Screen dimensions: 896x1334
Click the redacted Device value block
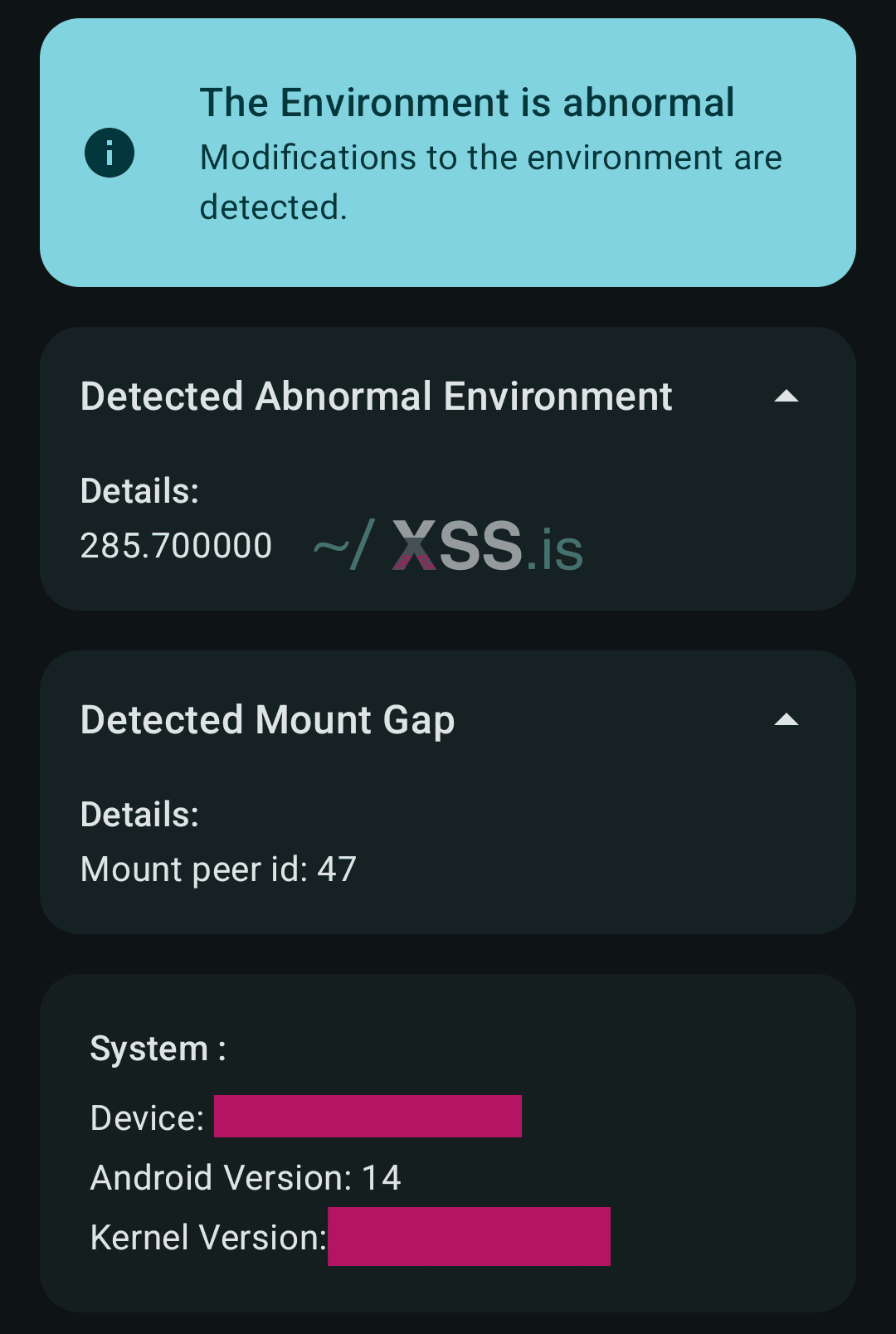(368, 1117)
